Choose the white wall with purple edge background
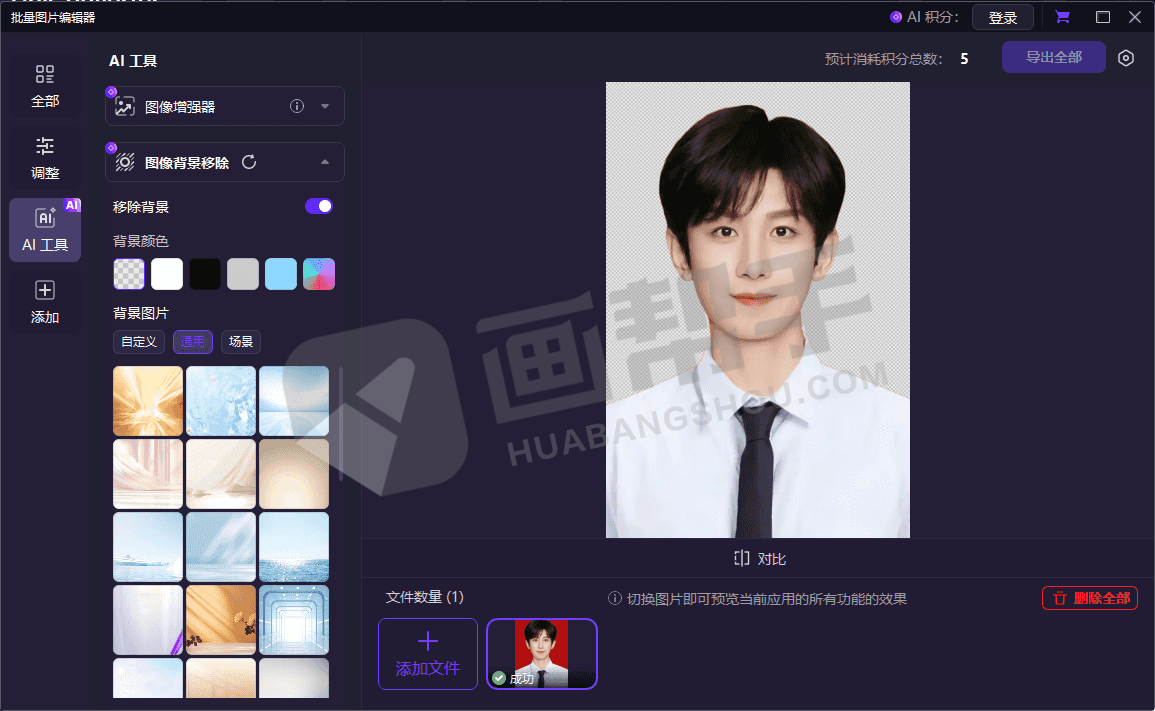Screen dimensions: 1155x711 tap(148, 620)
